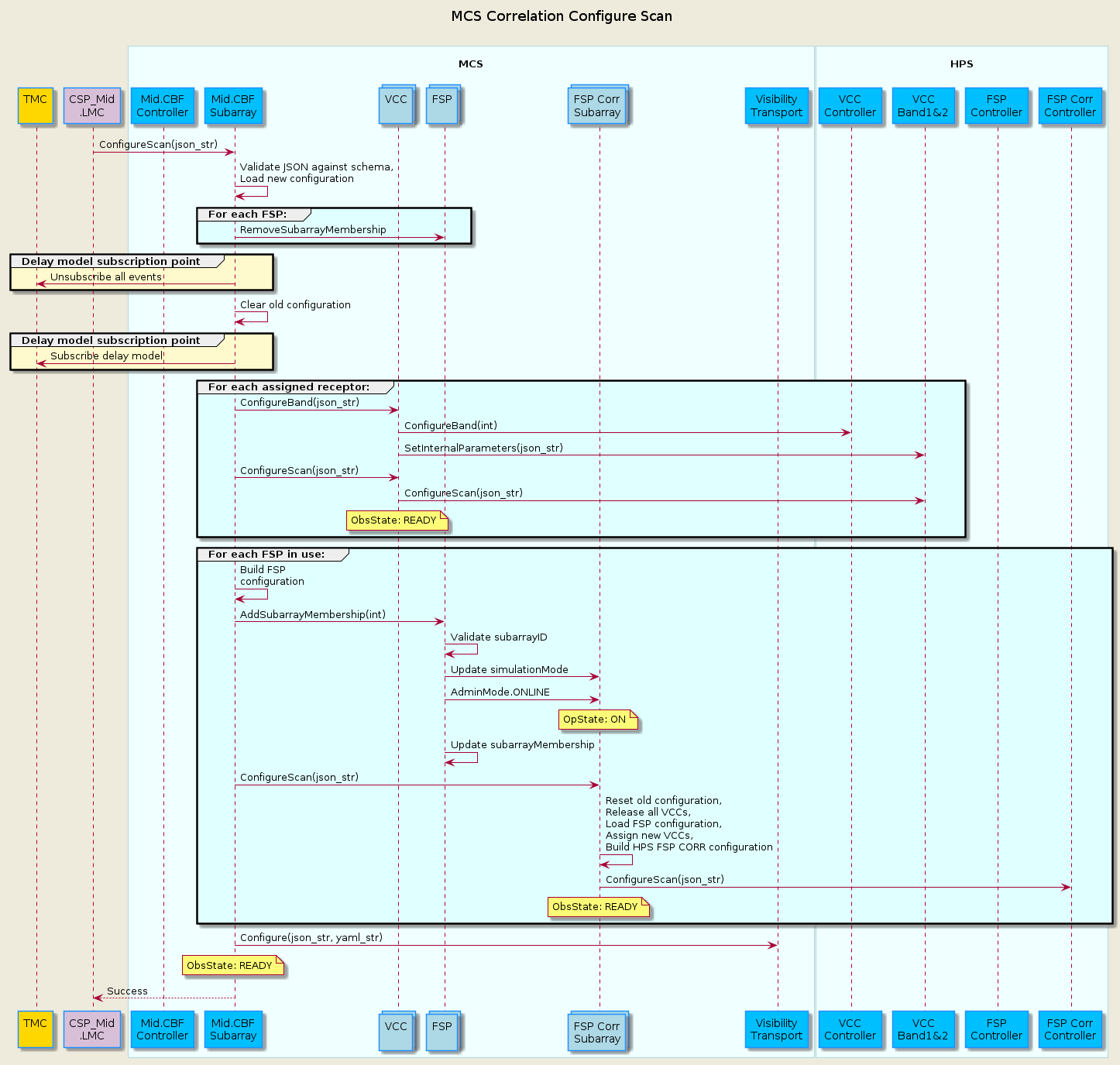1120x1065 pixels.
Task: Select the top FSP Corr Subarray box
Action: coord(598,104)
